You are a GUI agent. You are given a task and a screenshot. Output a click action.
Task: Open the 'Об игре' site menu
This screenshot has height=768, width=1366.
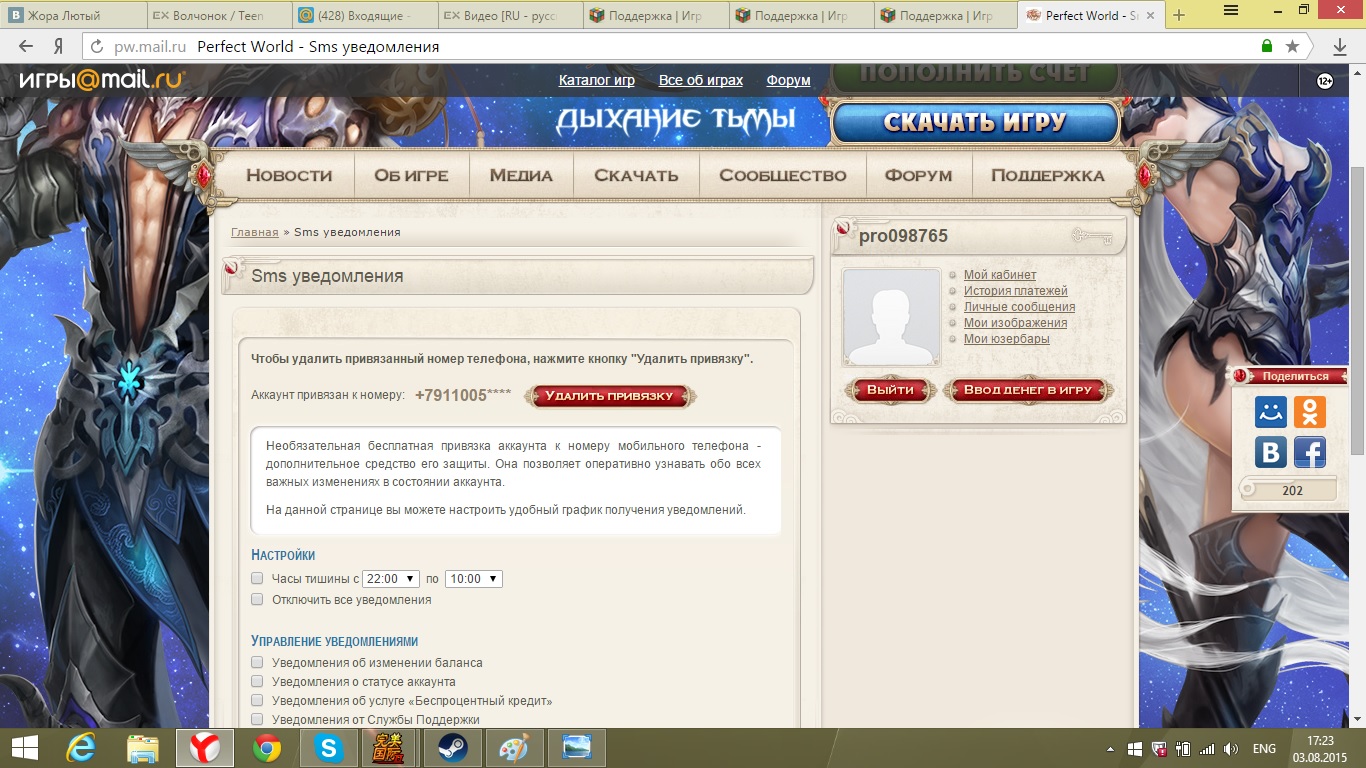coord(411,175)
